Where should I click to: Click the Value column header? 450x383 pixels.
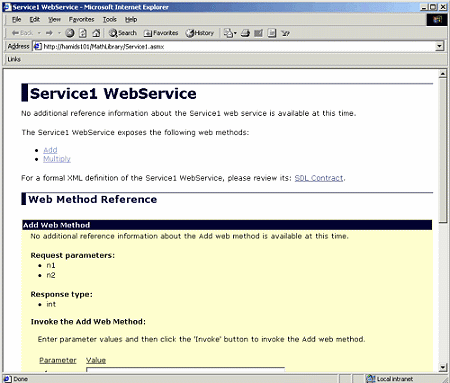point(96,360)
